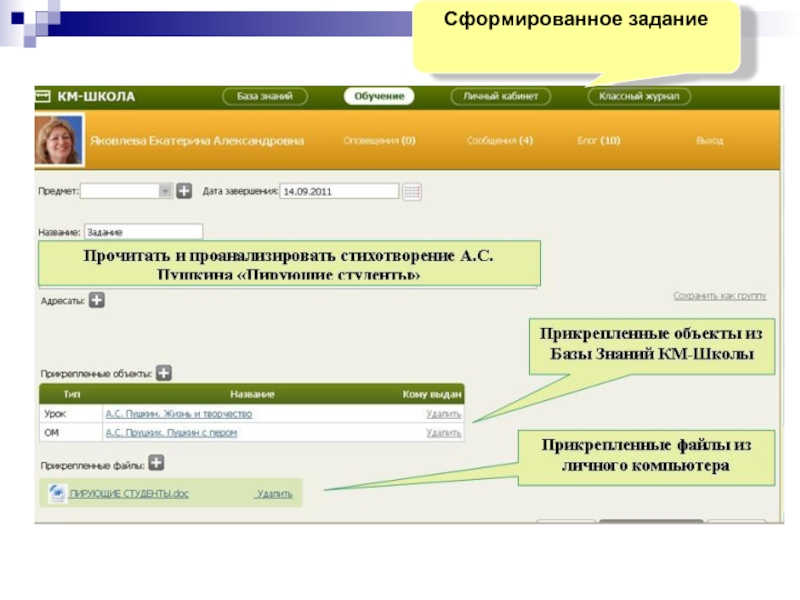The height and width of the screenshot is (600, 800).
Task: Delete the Урок row with Удалить
Action: 443,414
